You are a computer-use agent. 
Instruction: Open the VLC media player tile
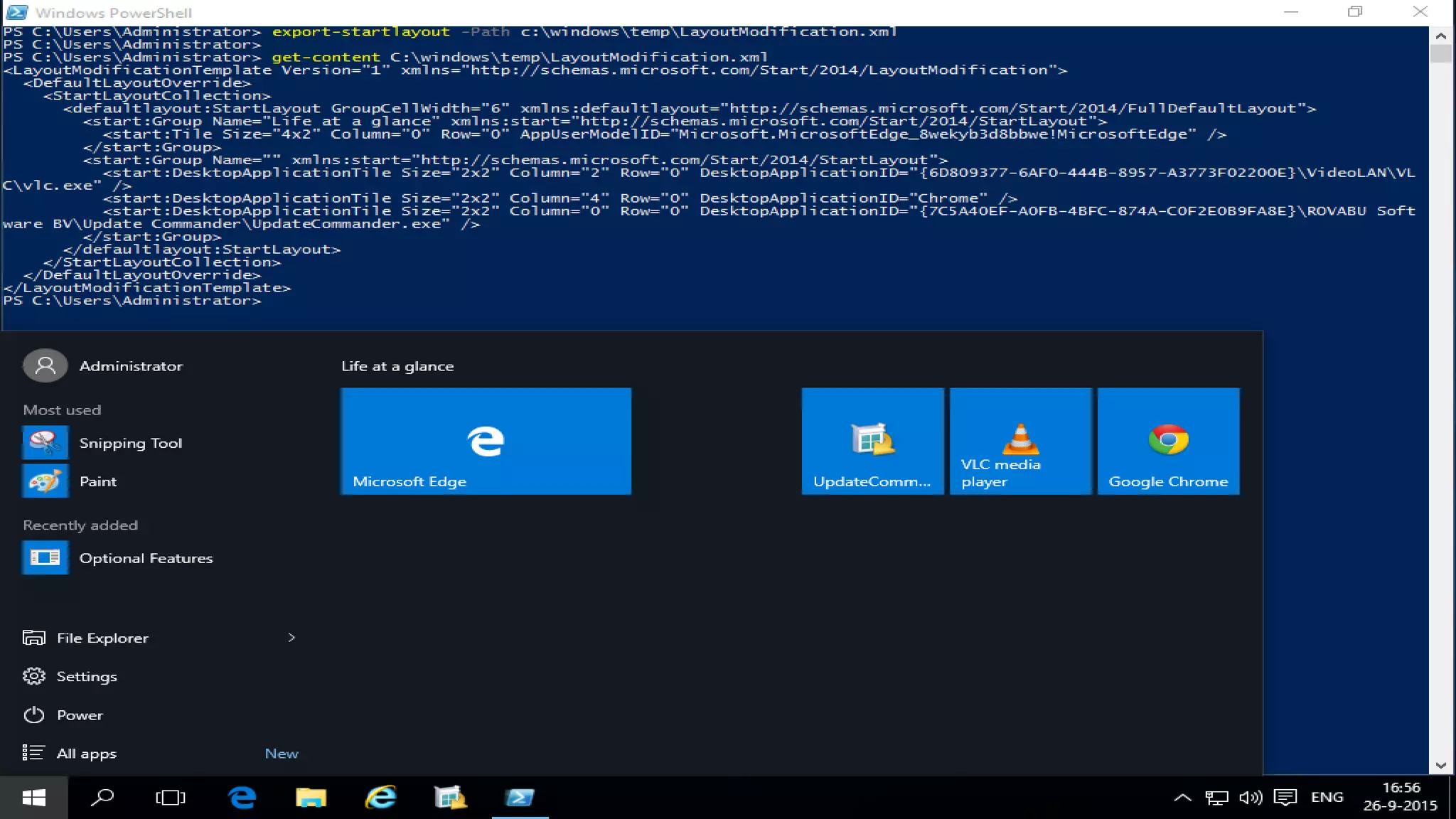tap(1020, 441)
